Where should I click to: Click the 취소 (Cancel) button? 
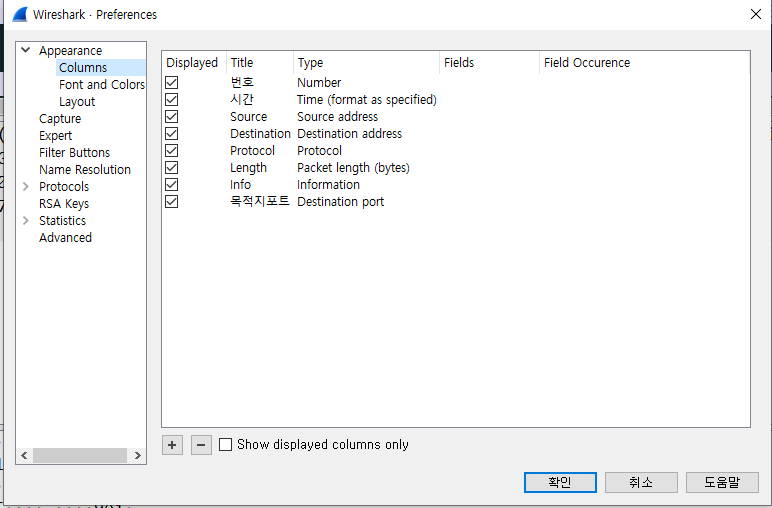pyautogui.click(x=641, y=482)
